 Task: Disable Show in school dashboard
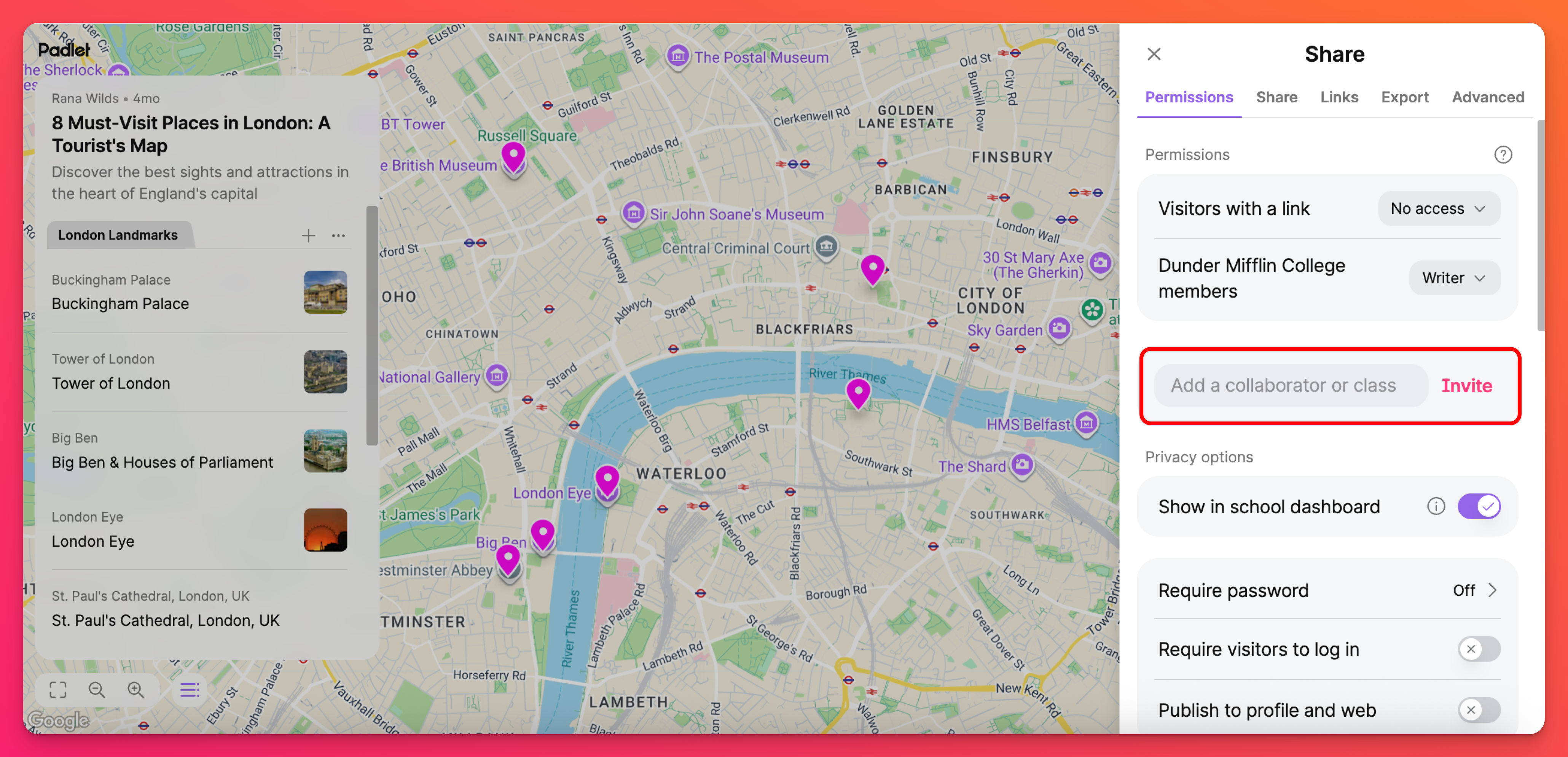click(x=1479, y=506)
